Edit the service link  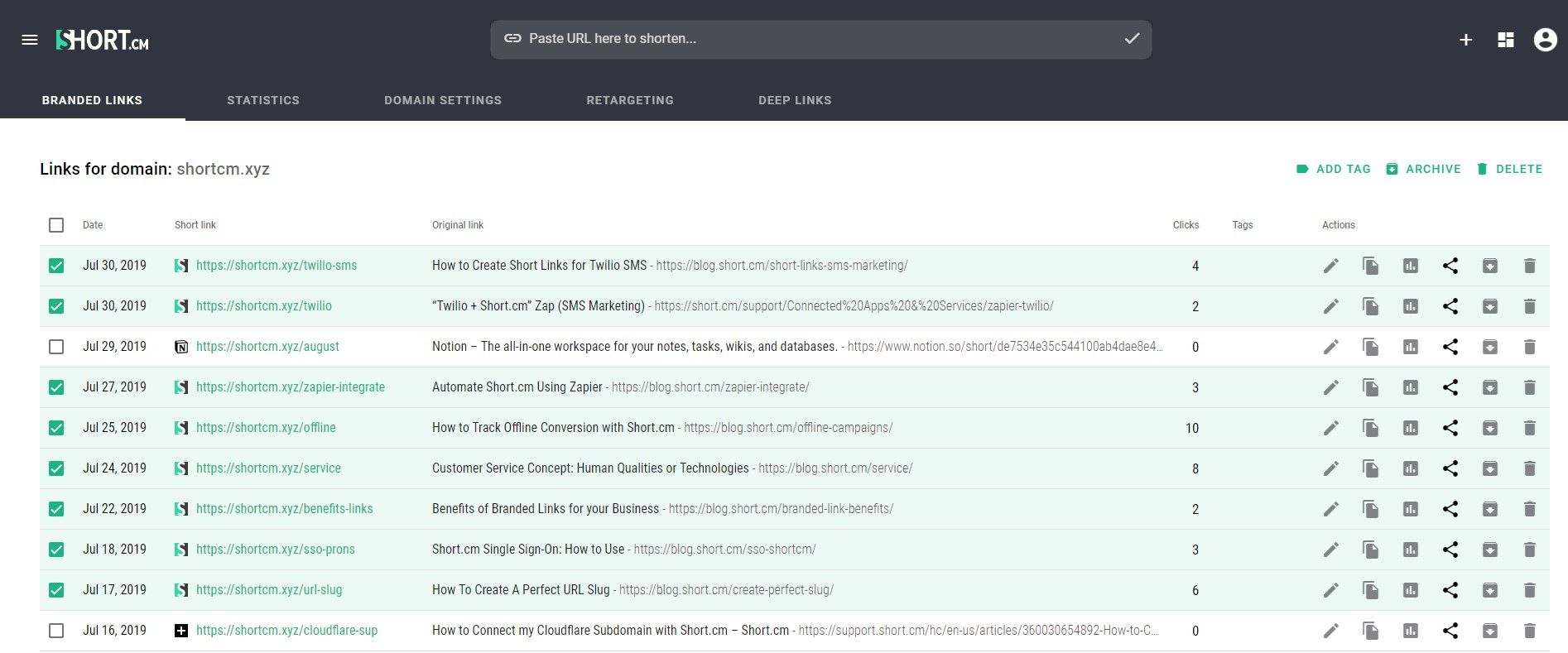[x=1330, y=468]
